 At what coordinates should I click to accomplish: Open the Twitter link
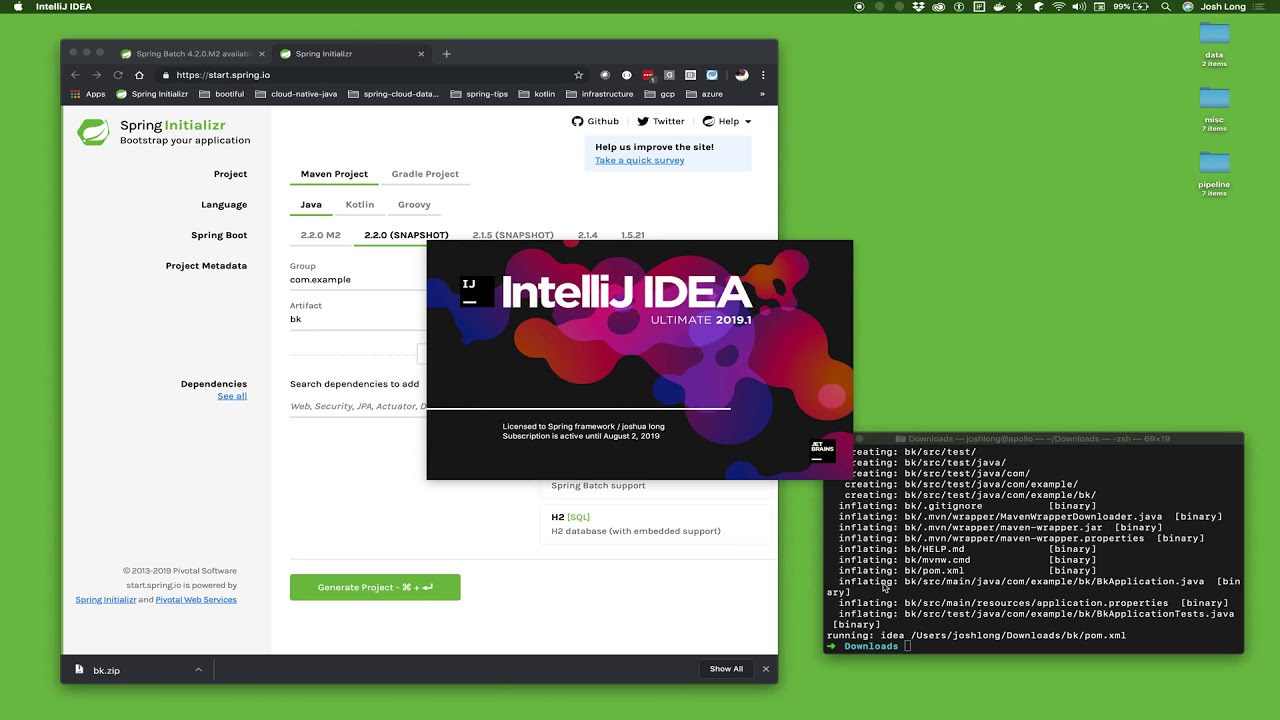(x=661, y=121)
